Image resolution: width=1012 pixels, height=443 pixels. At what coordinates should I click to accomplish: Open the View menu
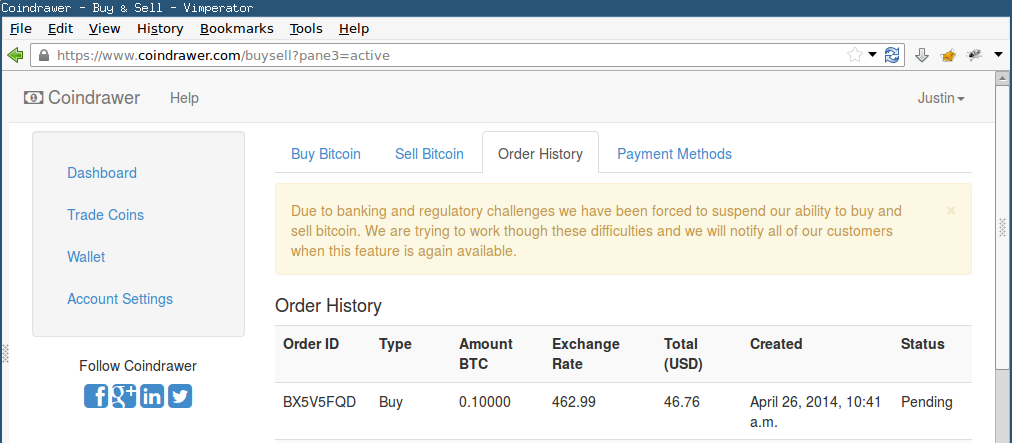click(105, 28)
